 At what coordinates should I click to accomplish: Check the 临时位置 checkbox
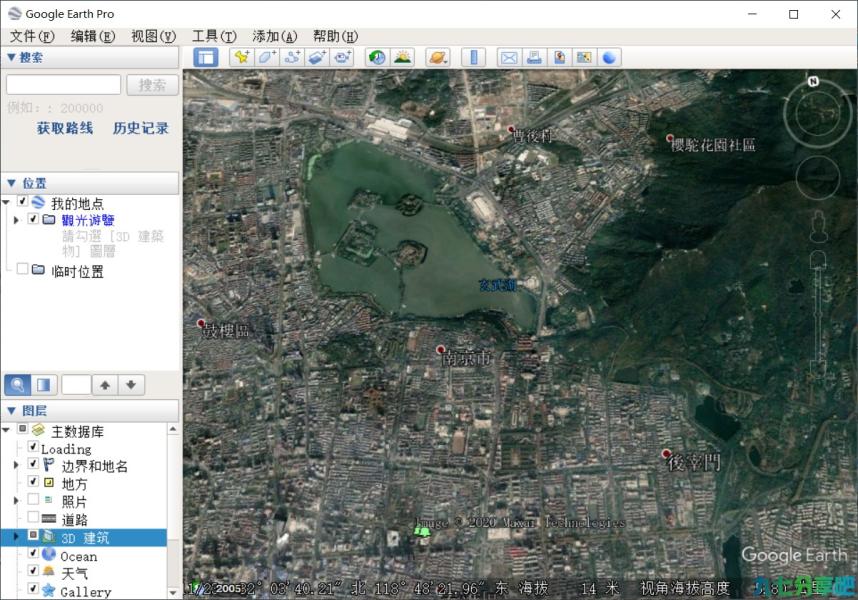click(22, 269)
